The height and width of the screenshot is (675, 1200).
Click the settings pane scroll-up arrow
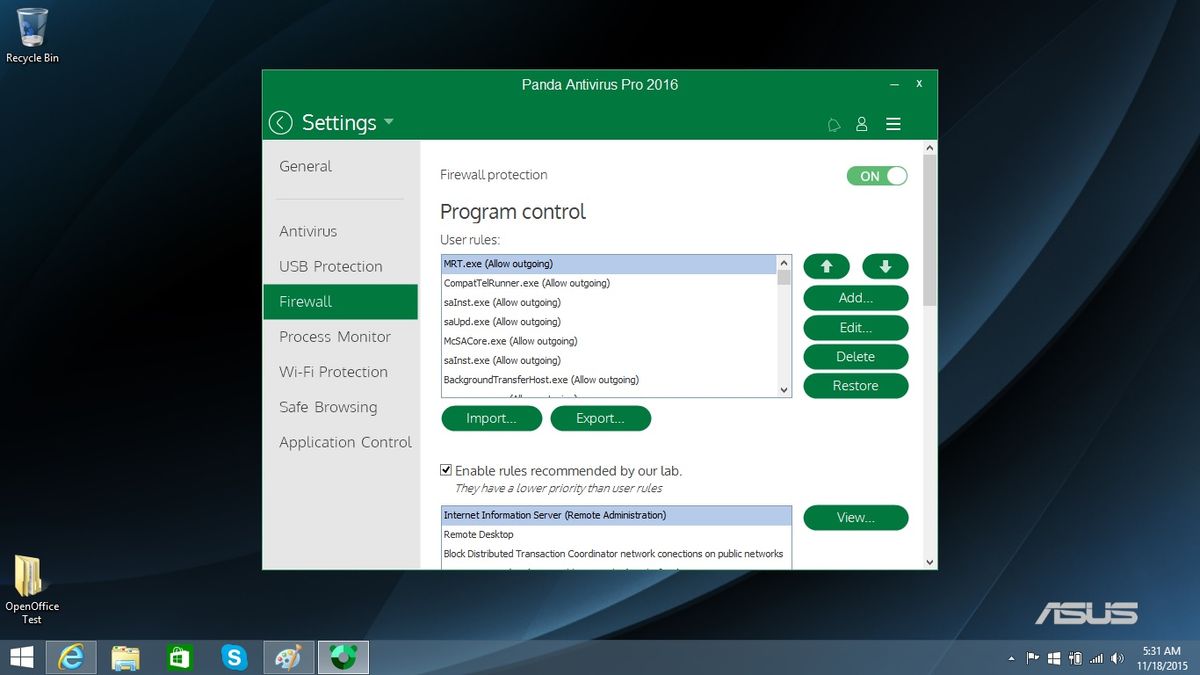[x=930, y=148]
